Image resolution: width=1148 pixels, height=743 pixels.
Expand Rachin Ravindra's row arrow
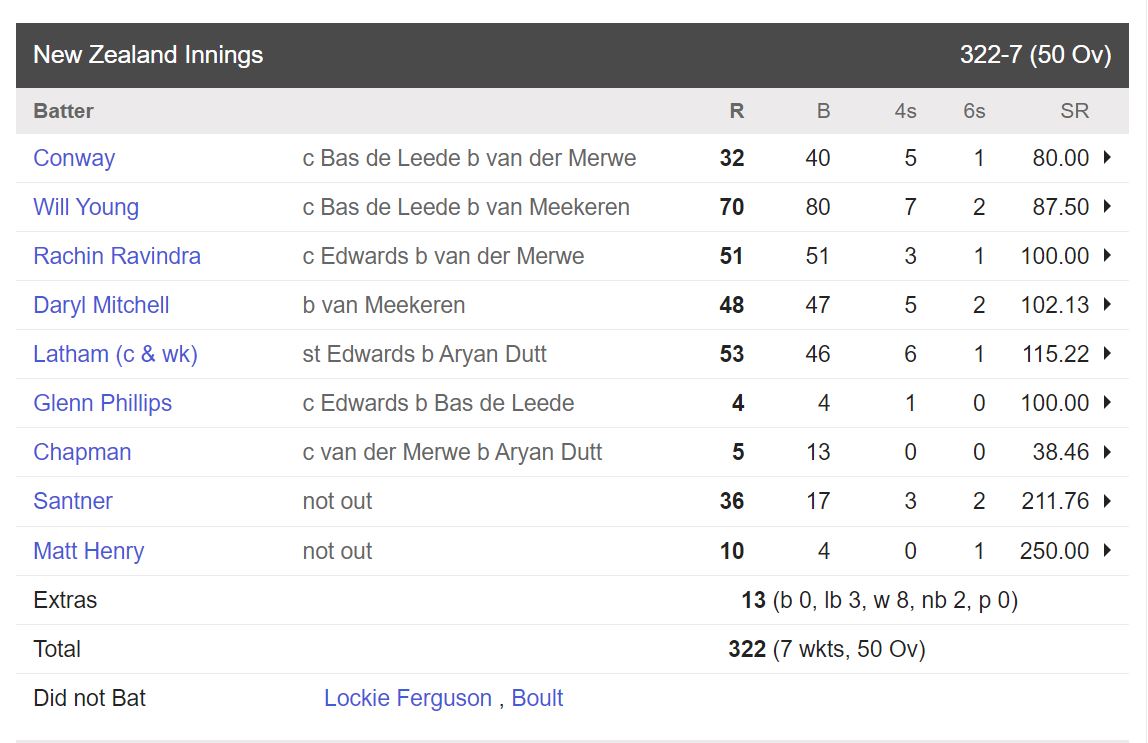point(1107,256)
